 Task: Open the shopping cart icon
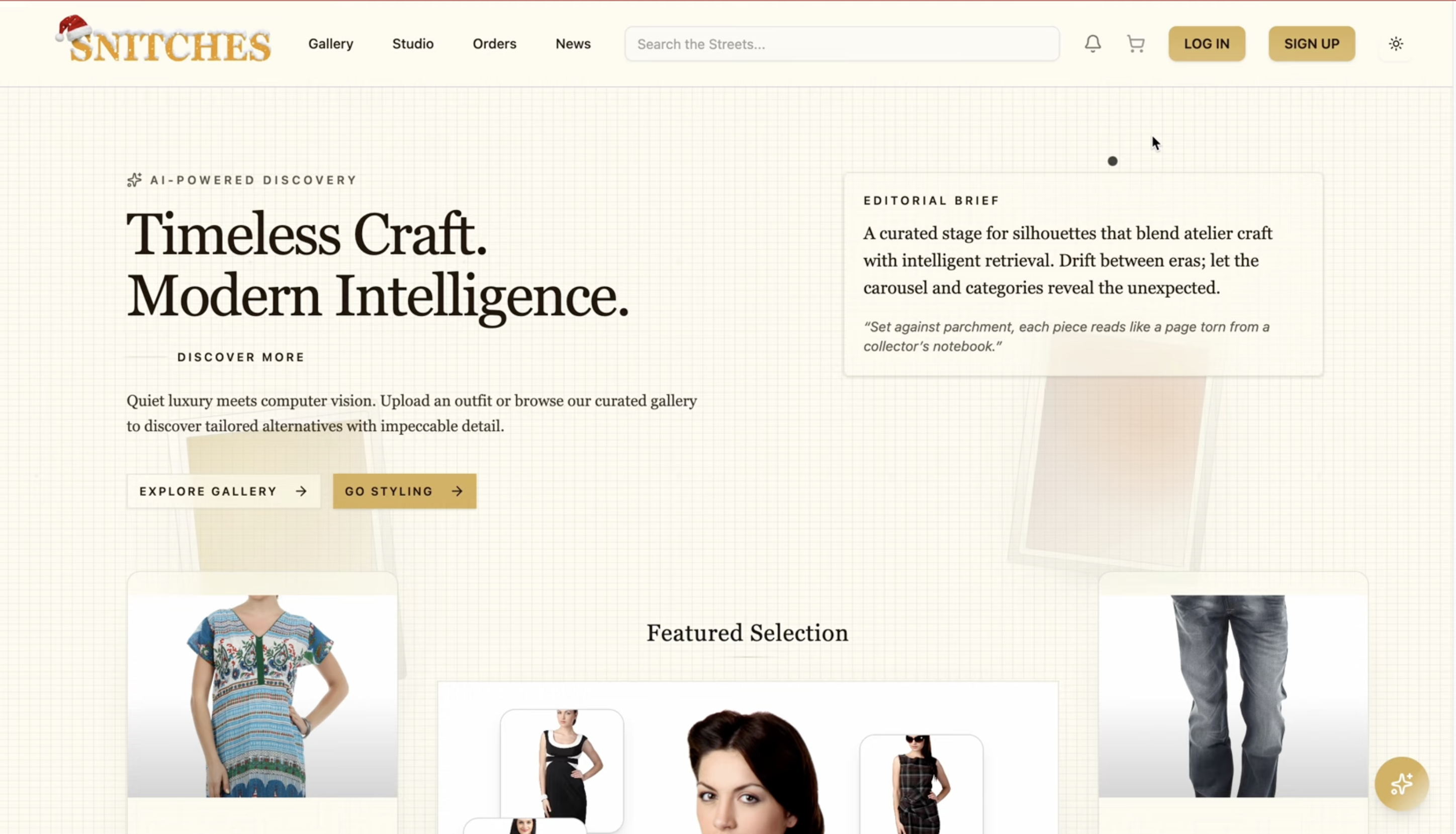[1136, 44]
